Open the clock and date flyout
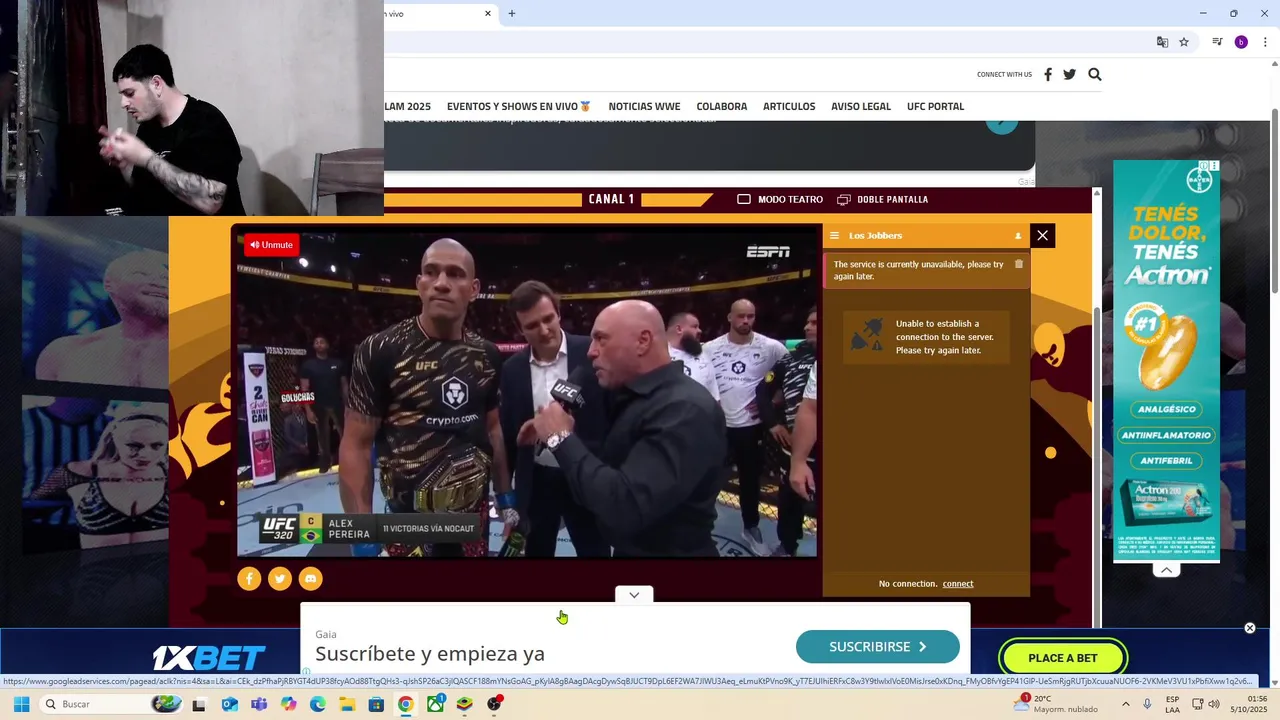Viewport: 1280px width, 720px height. 1251,704
